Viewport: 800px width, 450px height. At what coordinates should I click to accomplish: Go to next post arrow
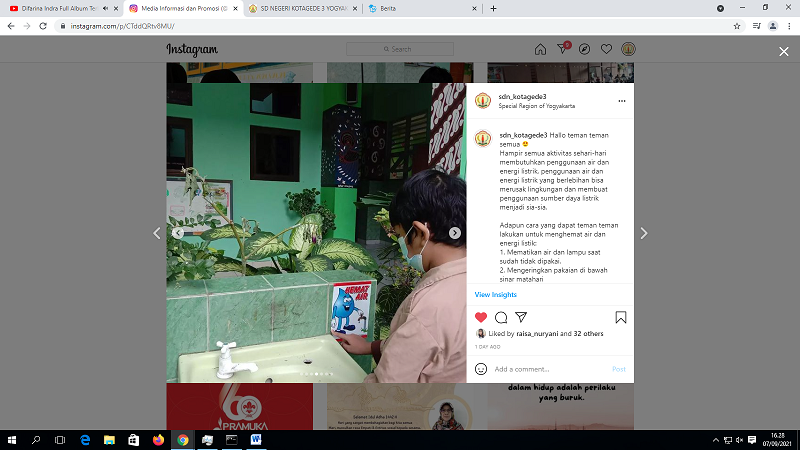pyautogui.click(x=644, y=233)
